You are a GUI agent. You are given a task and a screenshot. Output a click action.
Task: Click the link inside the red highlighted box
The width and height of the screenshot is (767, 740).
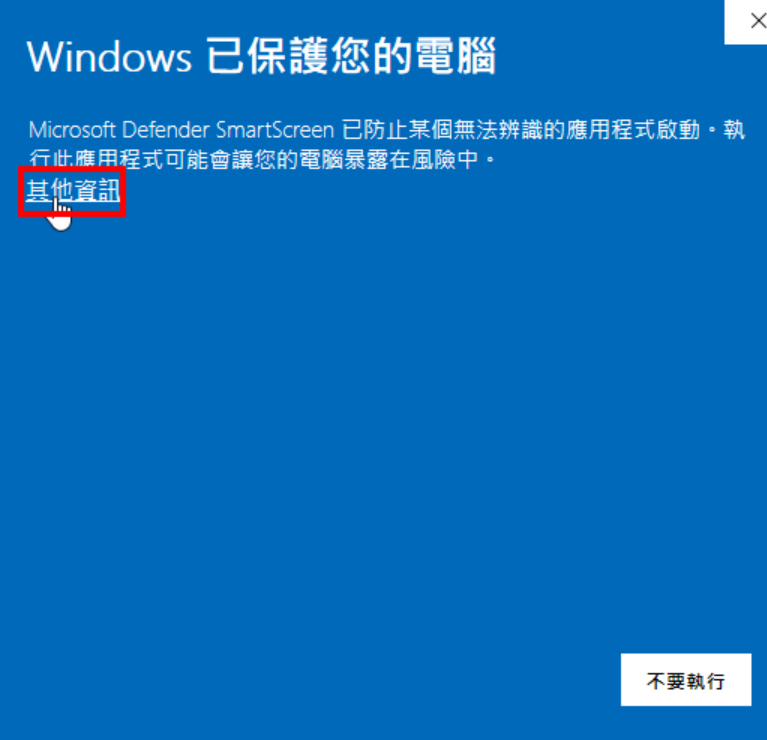coord(72,191)
